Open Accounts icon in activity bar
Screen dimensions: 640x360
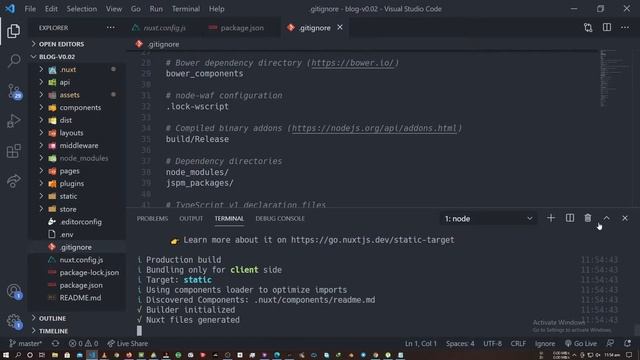(14, 291)
